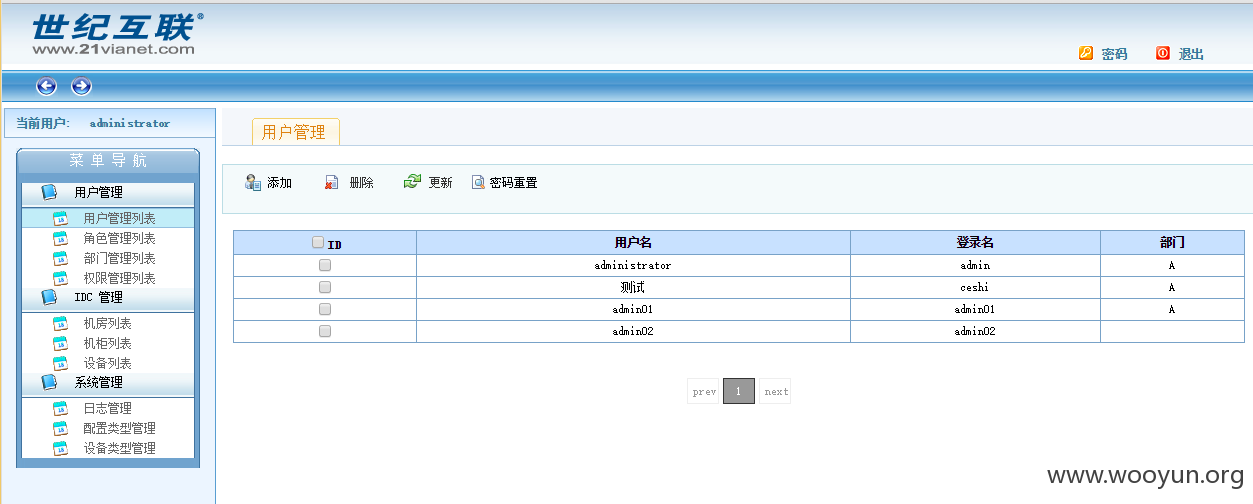Click the 删除 button label
1253x504 pixels.
pyautogui.click(x=361, y=183)
